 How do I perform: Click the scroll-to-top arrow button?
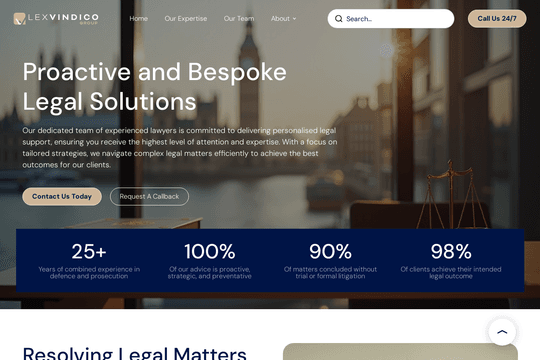coord(502,332)
